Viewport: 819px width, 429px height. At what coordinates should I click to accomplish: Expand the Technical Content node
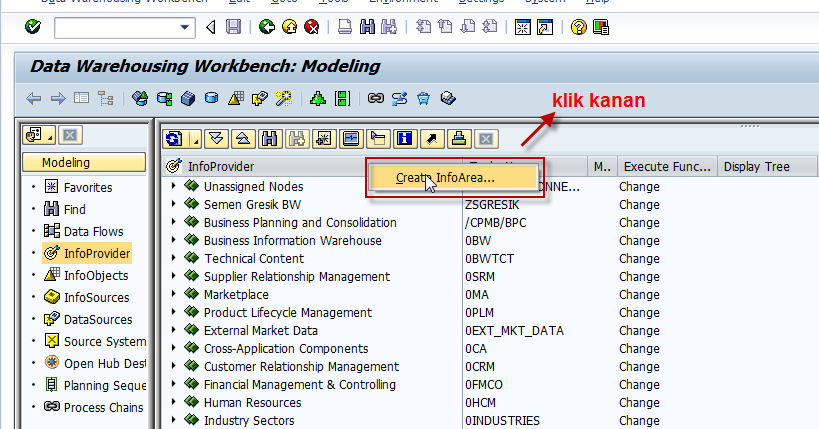pos(173,258)
